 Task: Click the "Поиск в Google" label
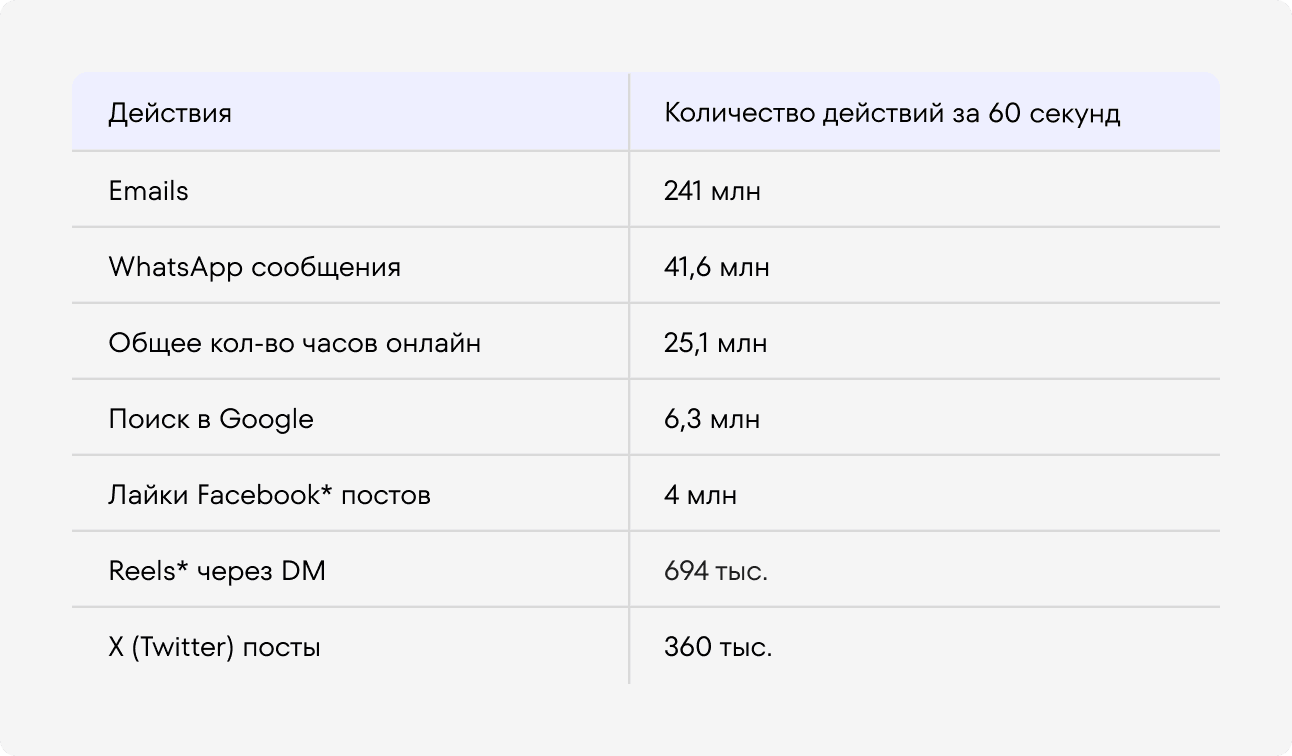(211, 419)
